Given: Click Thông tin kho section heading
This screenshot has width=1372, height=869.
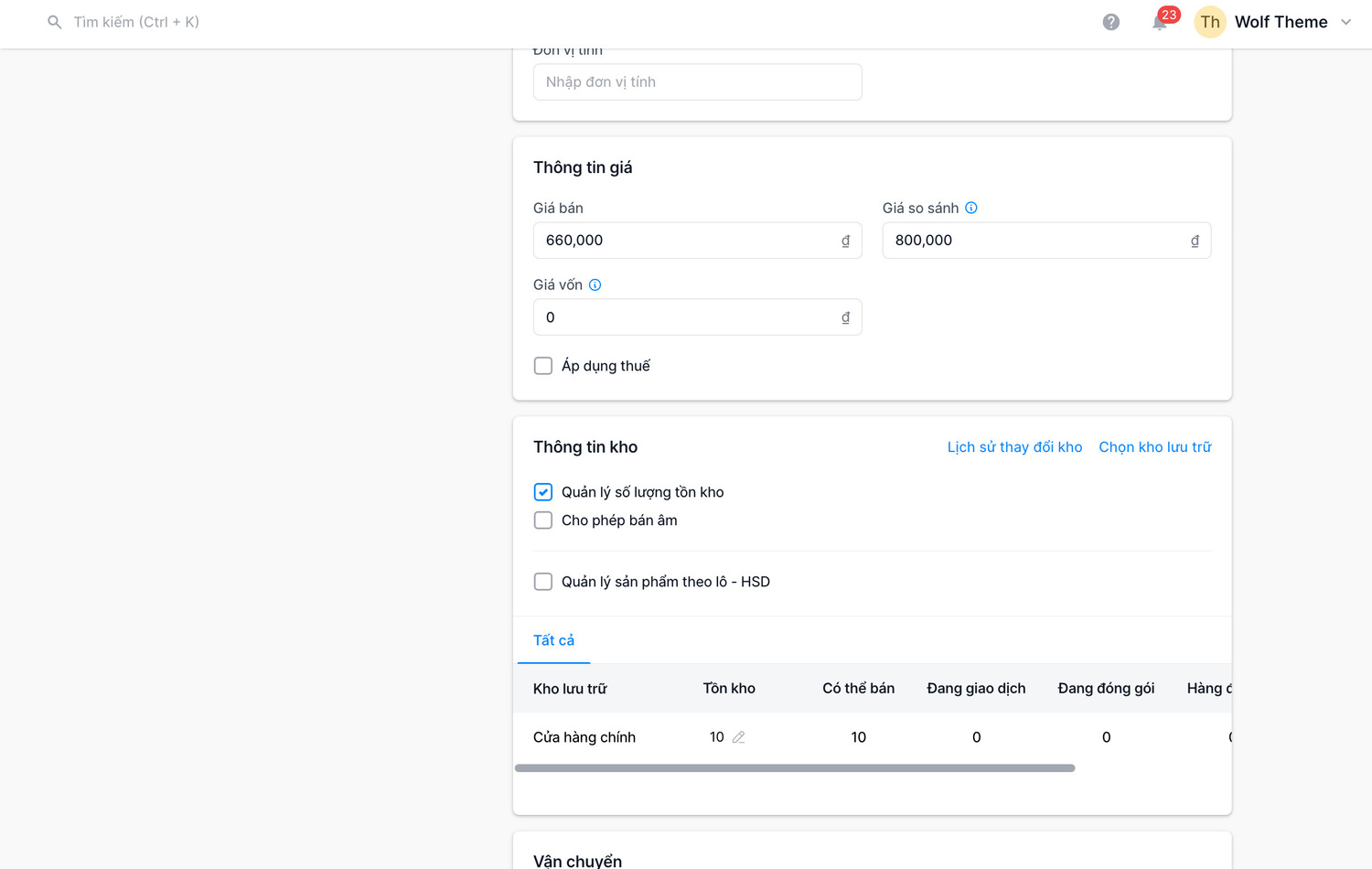Looking at the screenshot, I should click(585, 447).
